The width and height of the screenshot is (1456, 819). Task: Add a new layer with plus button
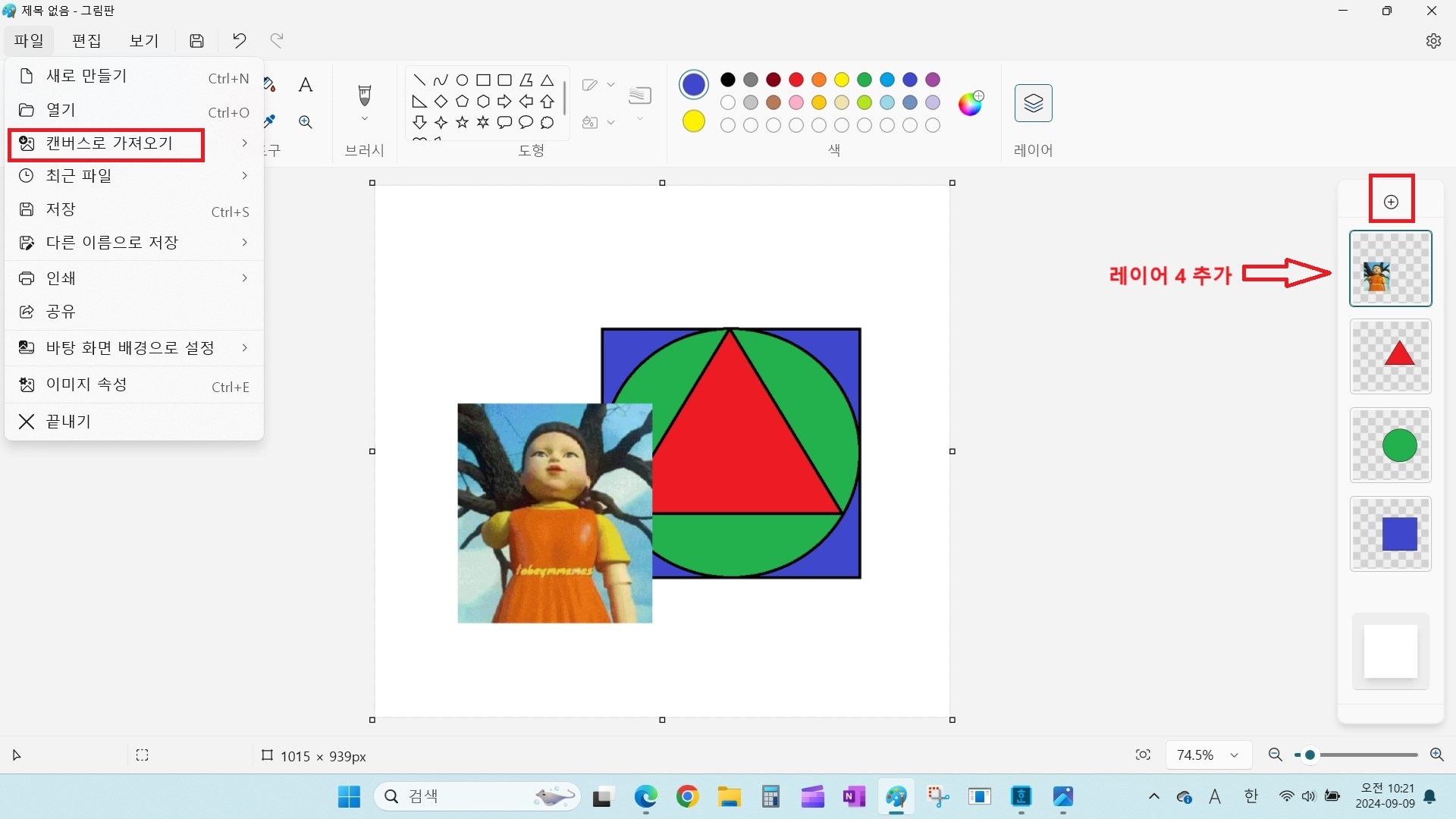(1391, 202)
